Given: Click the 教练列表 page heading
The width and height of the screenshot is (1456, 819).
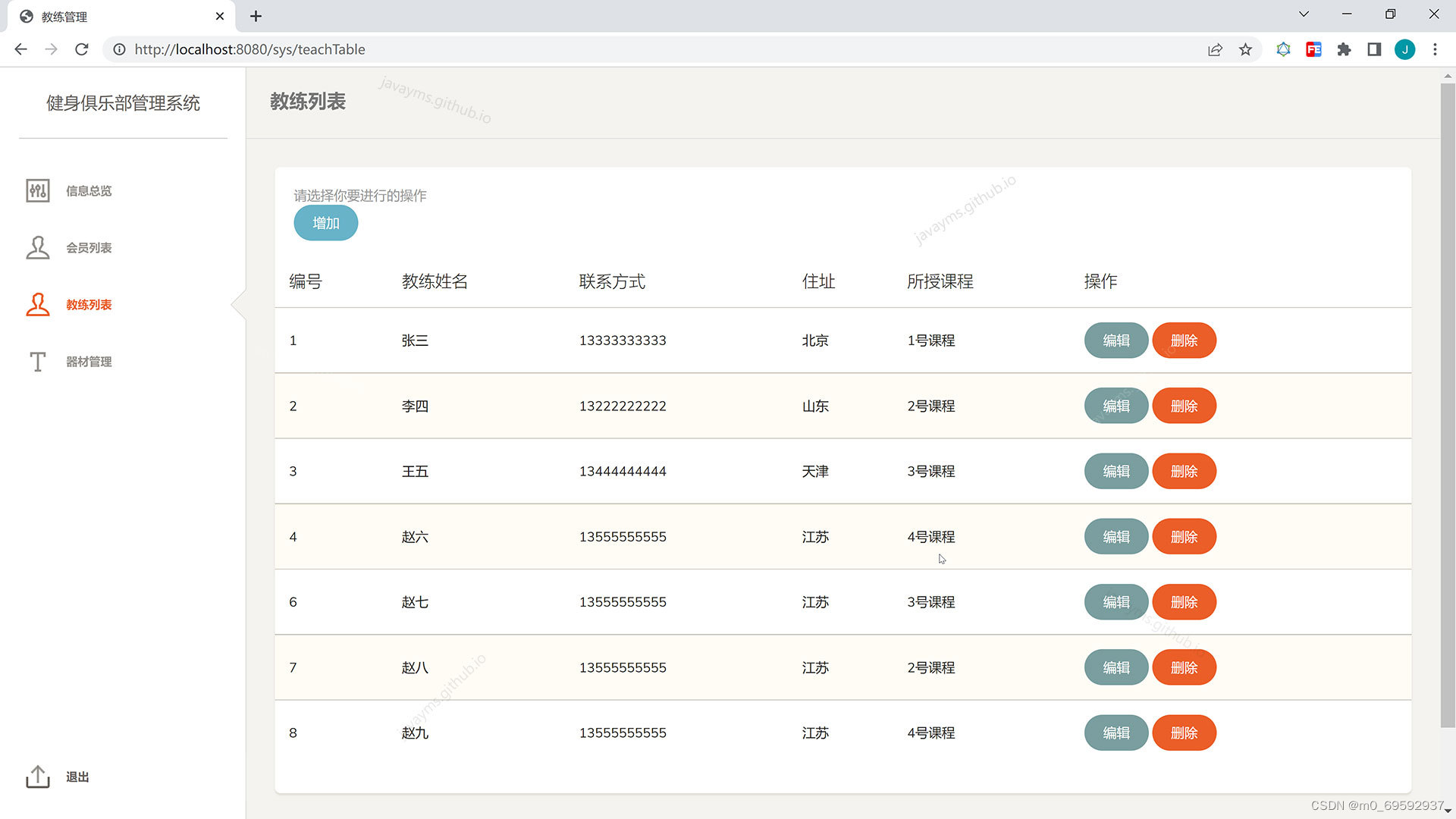Looking at the screenshot, I should pos(308,102).
